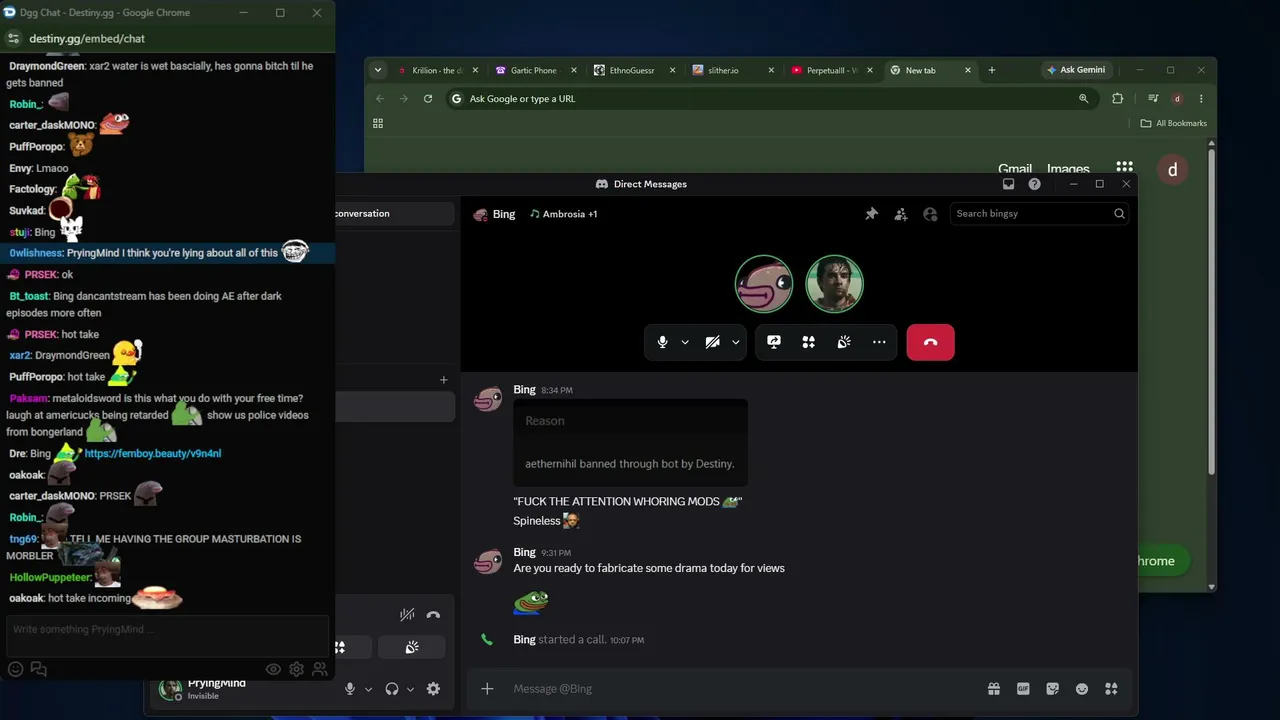This screenshot has height=720, width=1280.
Task: Open the Ambrosia +1 activity label
Action: [564, 214]
